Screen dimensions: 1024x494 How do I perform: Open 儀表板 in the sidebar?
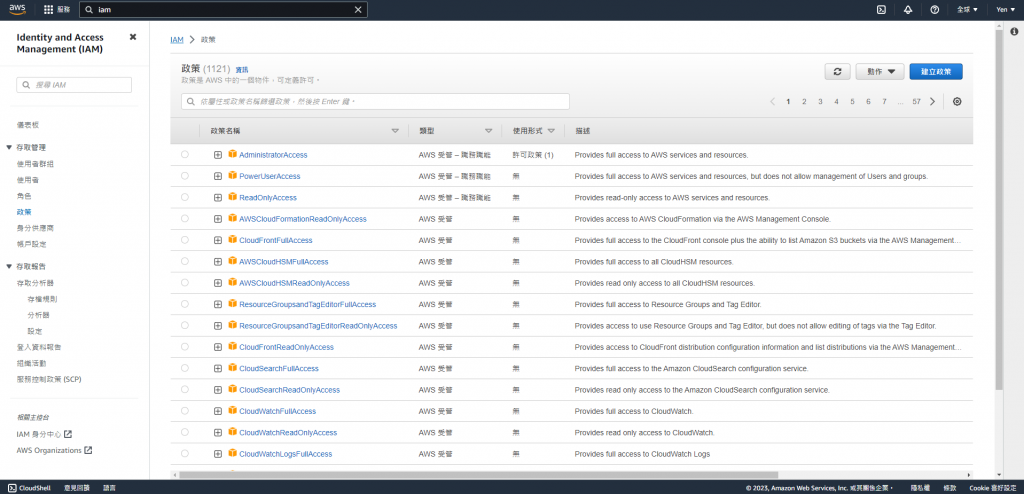coord(27,125)
